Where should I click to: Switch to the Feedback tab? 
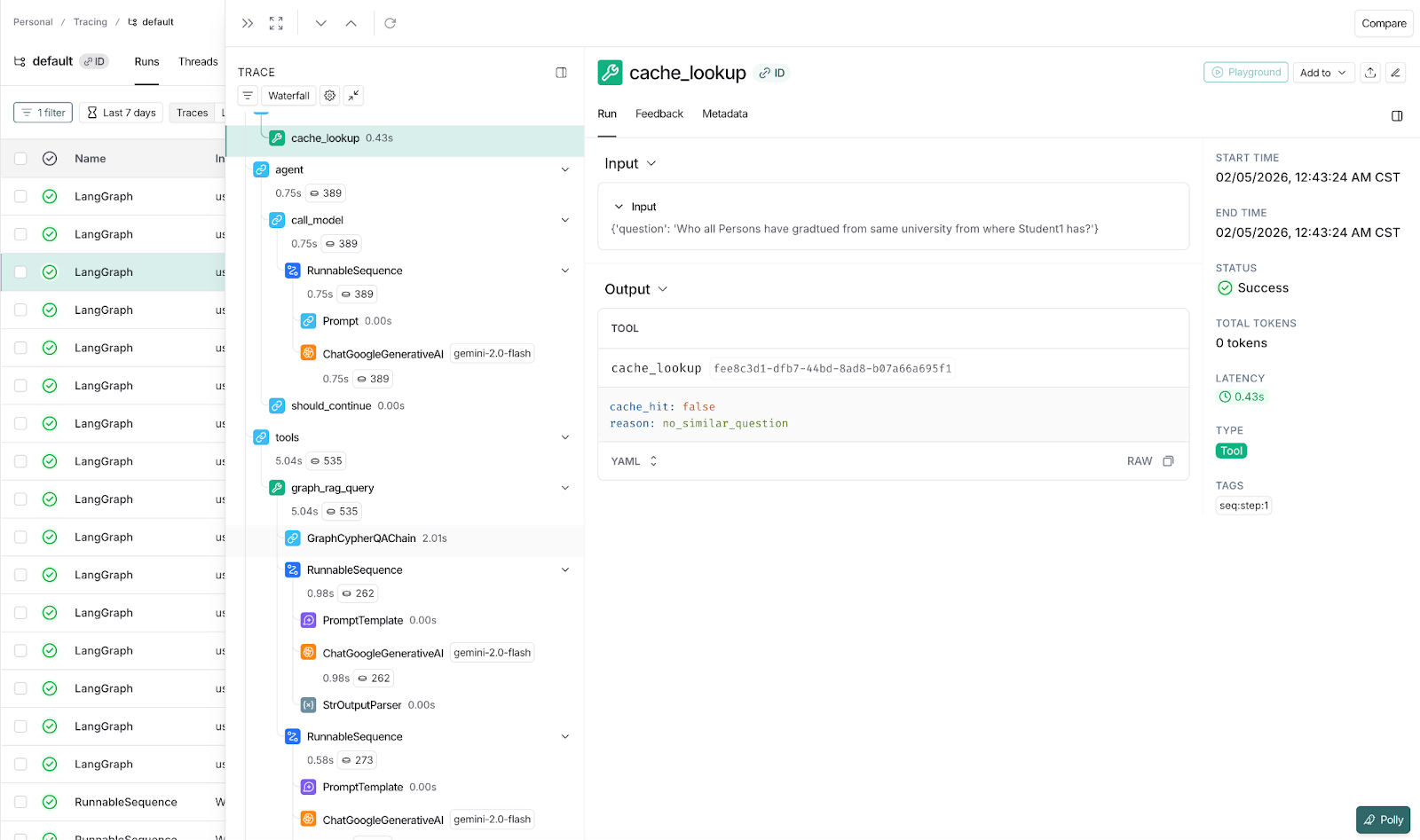[x=659, y=114]
